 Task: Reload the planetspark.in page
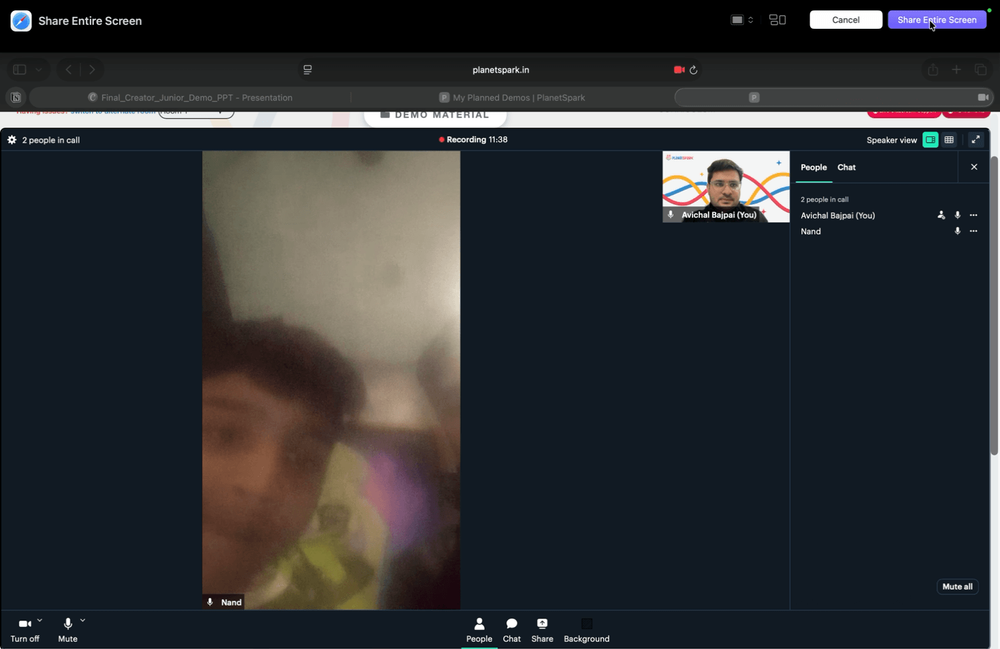pyautogui.click(x=693, y=70)
